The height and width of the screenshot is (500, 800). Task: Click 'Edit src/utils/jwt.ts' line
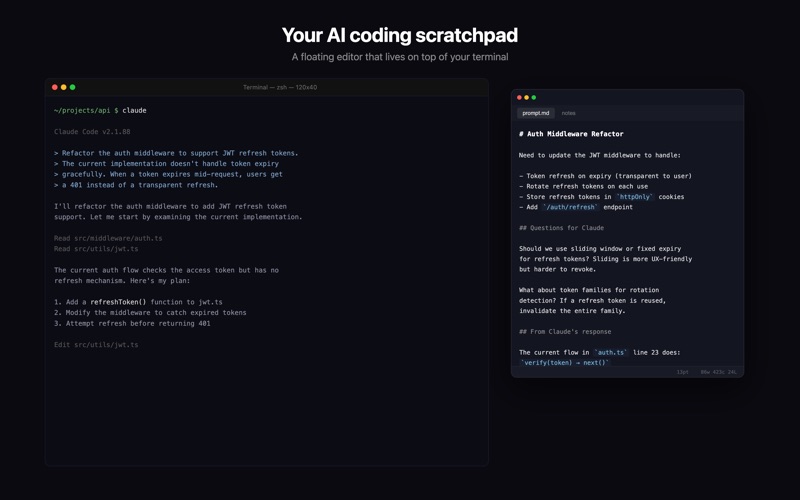pyautogui.click(x=96, y=345)
